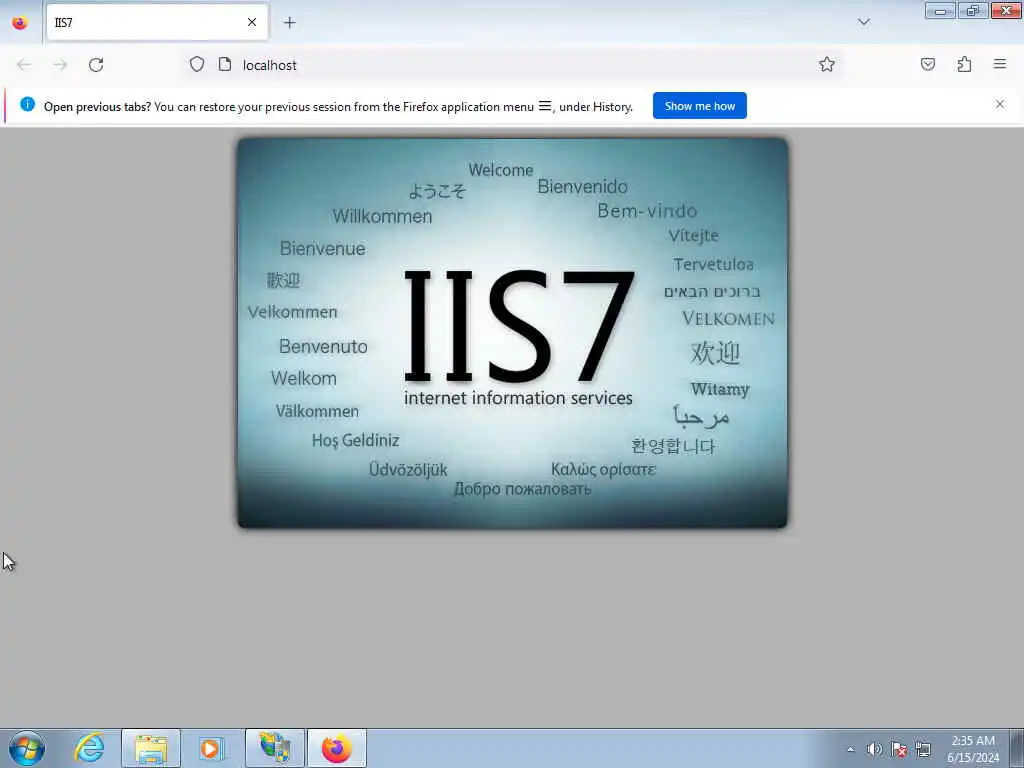Go forward one page
The height and width of the screenshot is (768, 1024).
click(60, 65)
